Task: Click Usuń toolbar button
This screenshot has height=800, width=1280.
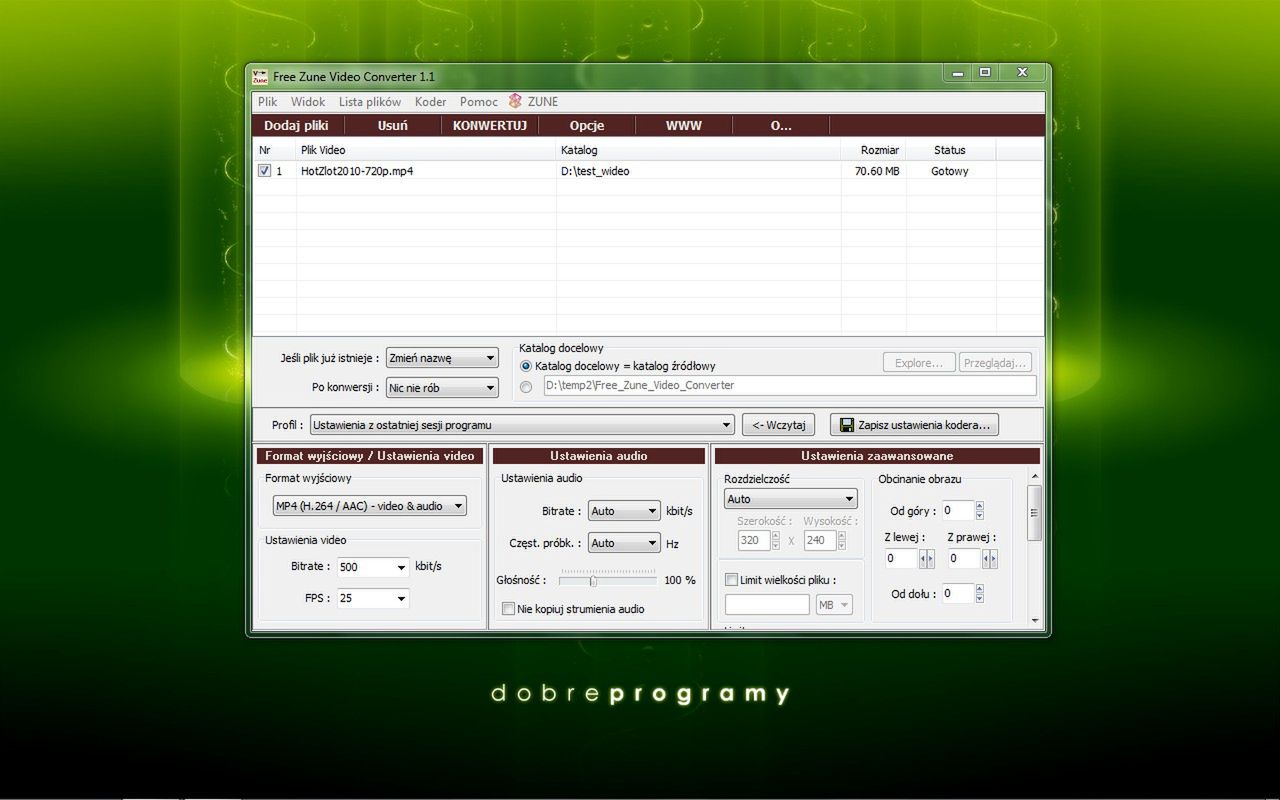Action: (x=393, y=126)
